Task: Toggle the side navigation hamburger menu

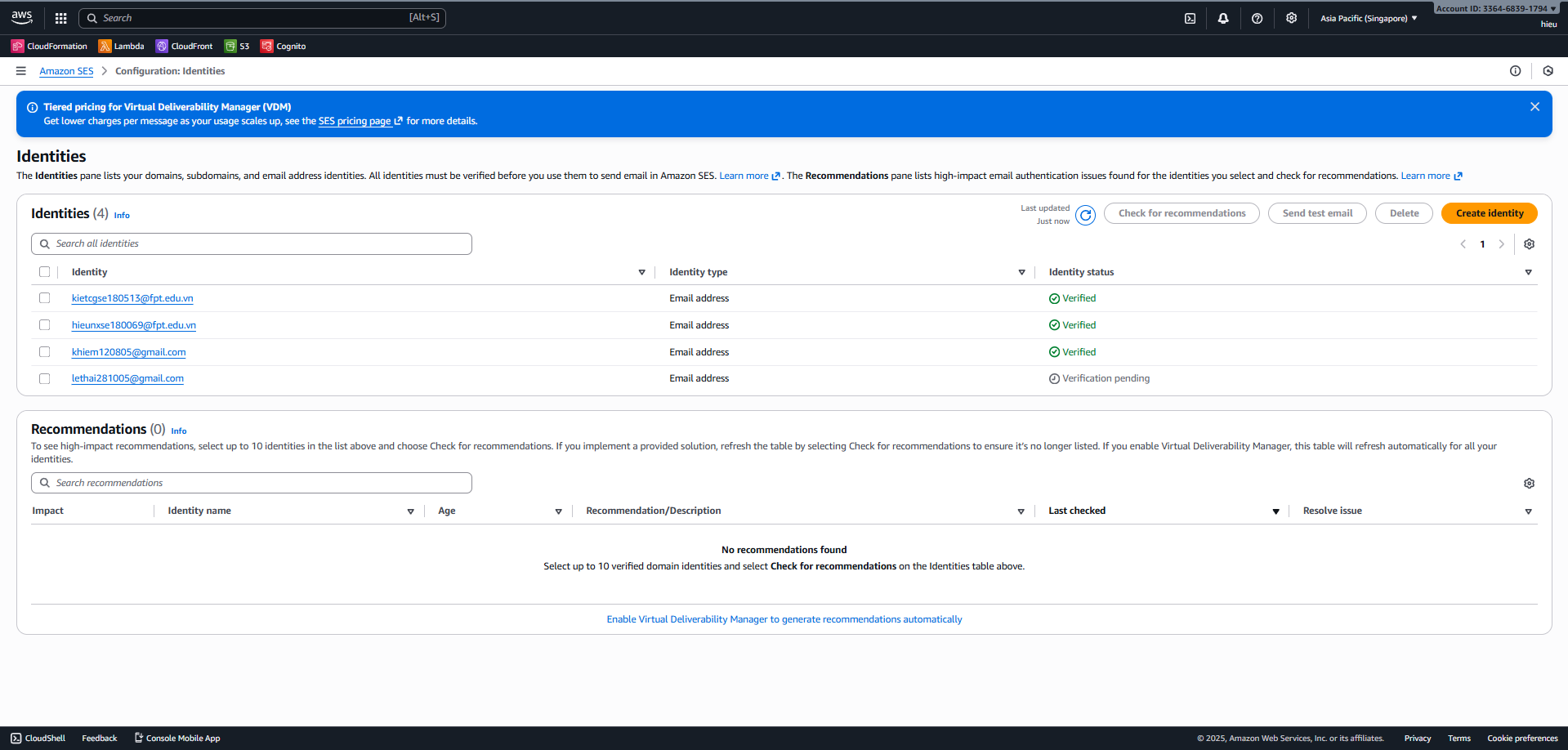Action: tap(21, 71)
